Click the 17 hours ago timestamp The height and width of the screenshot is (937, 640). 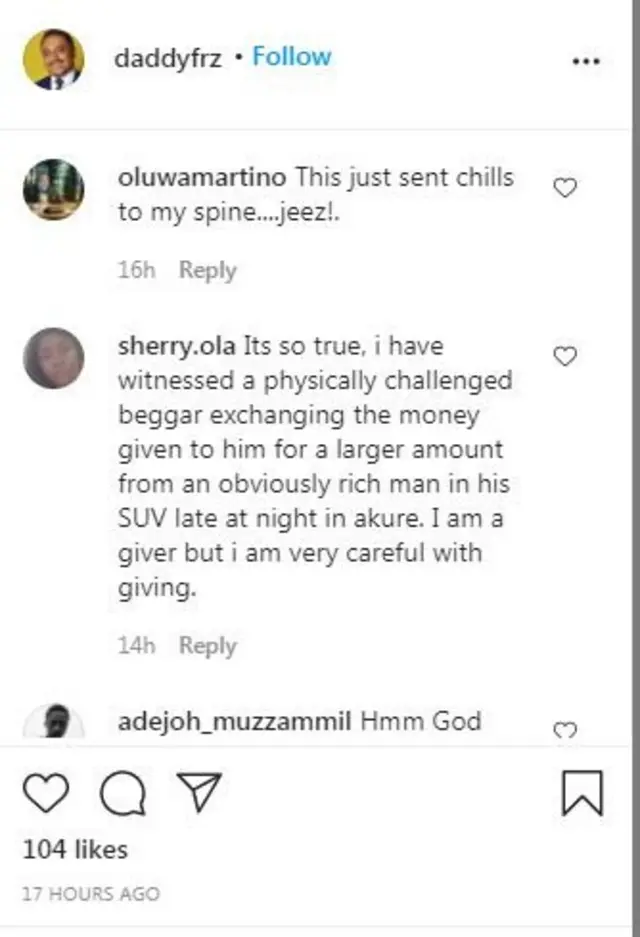[90, 893]
